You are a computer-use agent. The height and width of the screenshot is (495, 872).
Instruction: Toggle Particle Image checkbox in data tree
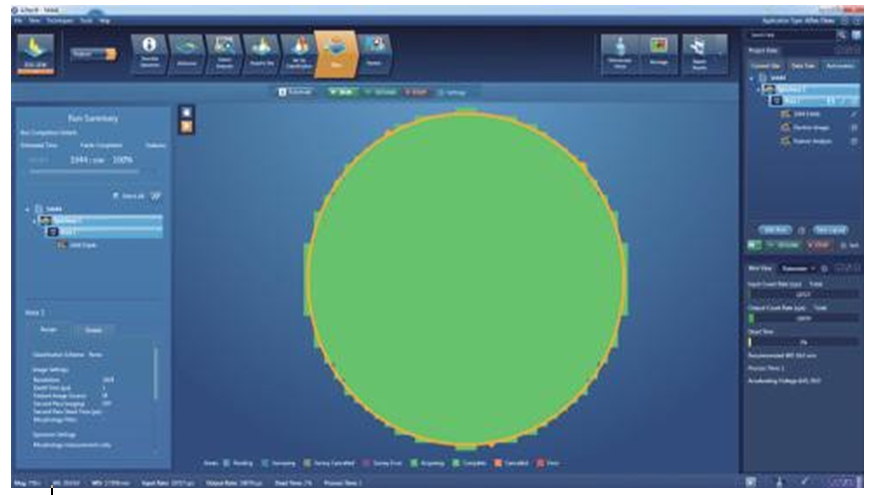[855, 127]
